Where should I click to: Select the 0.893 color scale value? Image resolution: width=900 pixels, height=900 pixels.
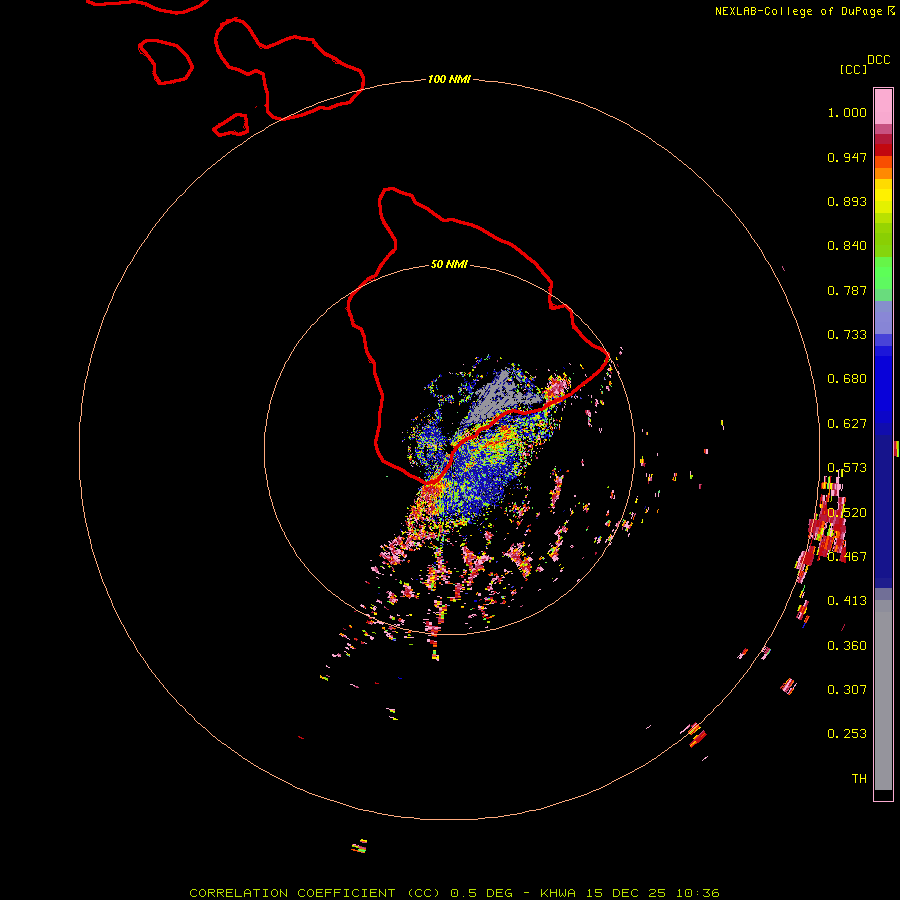(847, 201)
